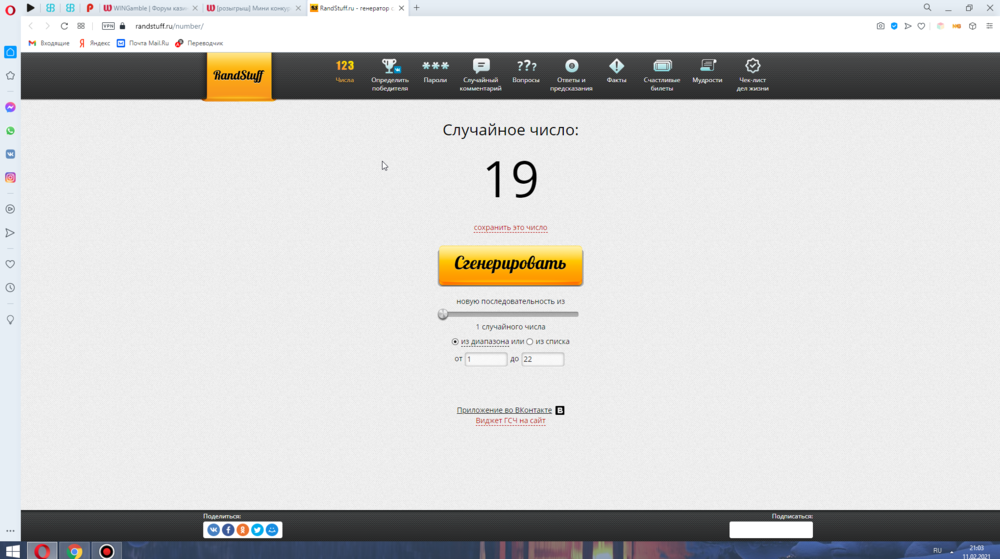Screen dimensions: 1000x559
Task: Click the number count slider handle
Action: pyautogui.click(x=443, y=314)
